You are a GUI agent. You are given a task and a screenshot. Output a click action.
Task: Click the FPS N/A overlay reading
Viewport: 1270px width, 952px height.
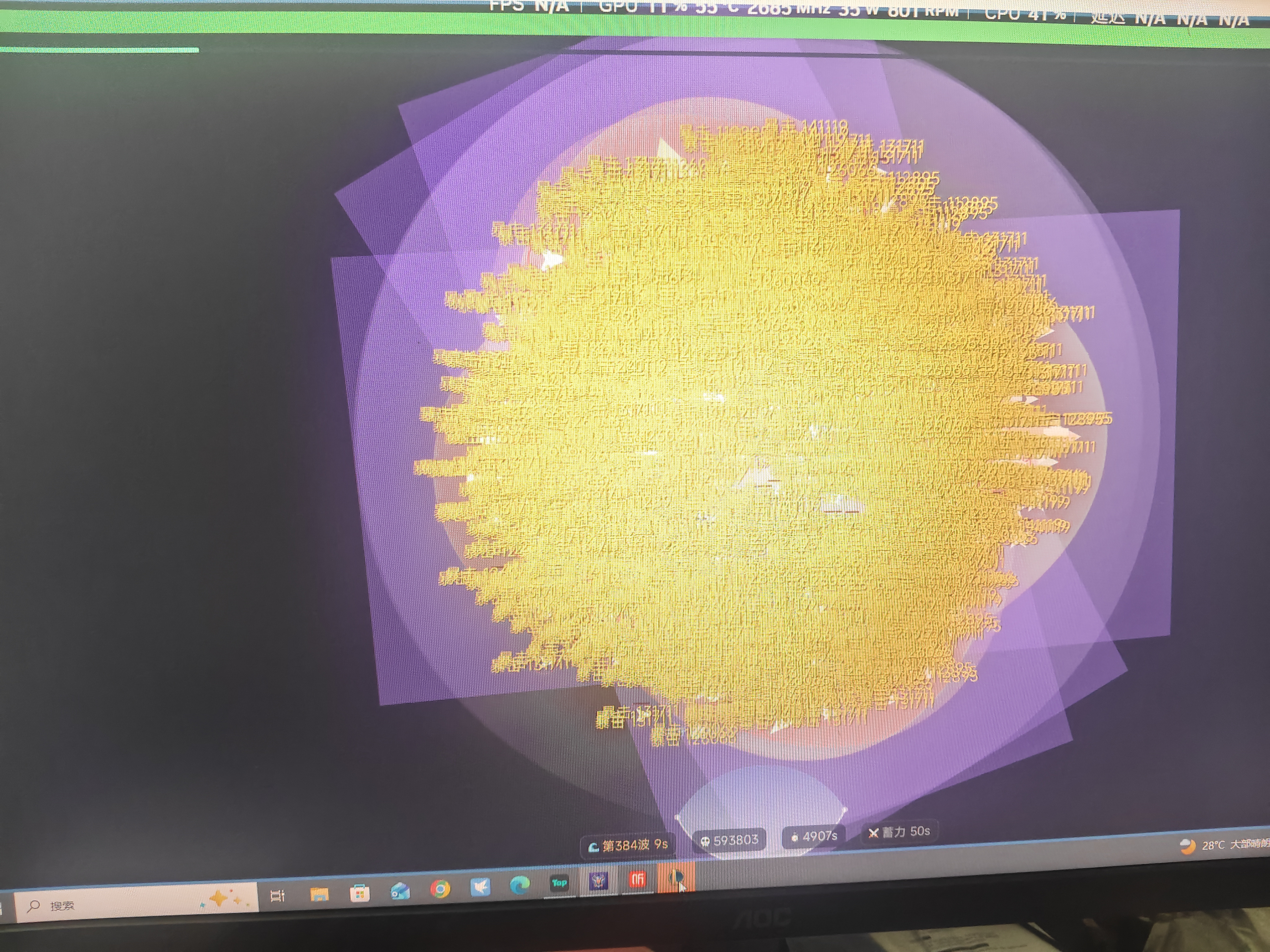529,6
